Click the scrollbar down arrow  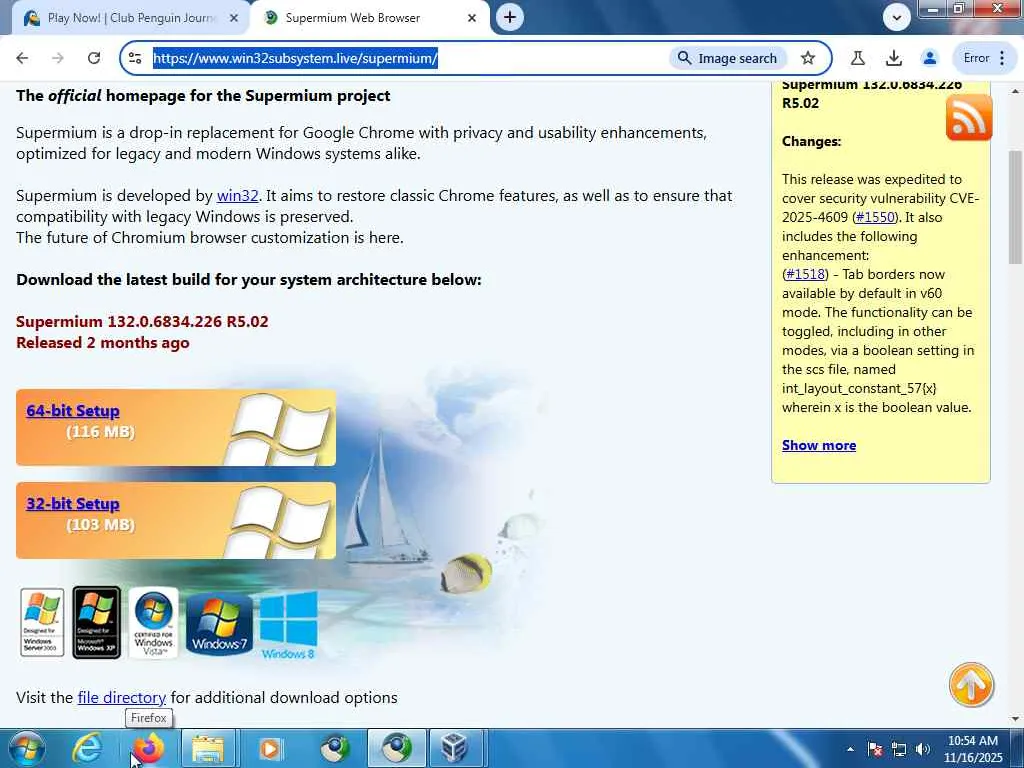[x=1015, y=719]
